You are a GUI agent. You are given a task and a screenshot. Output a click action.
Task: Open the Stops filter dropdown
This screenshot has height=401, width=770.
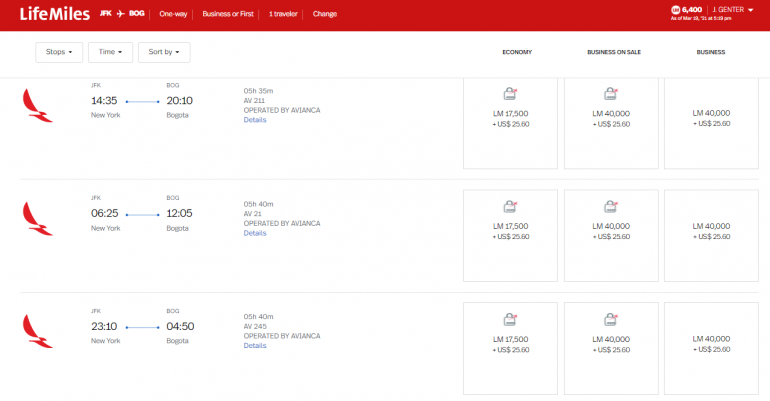[x=59, y=52]
